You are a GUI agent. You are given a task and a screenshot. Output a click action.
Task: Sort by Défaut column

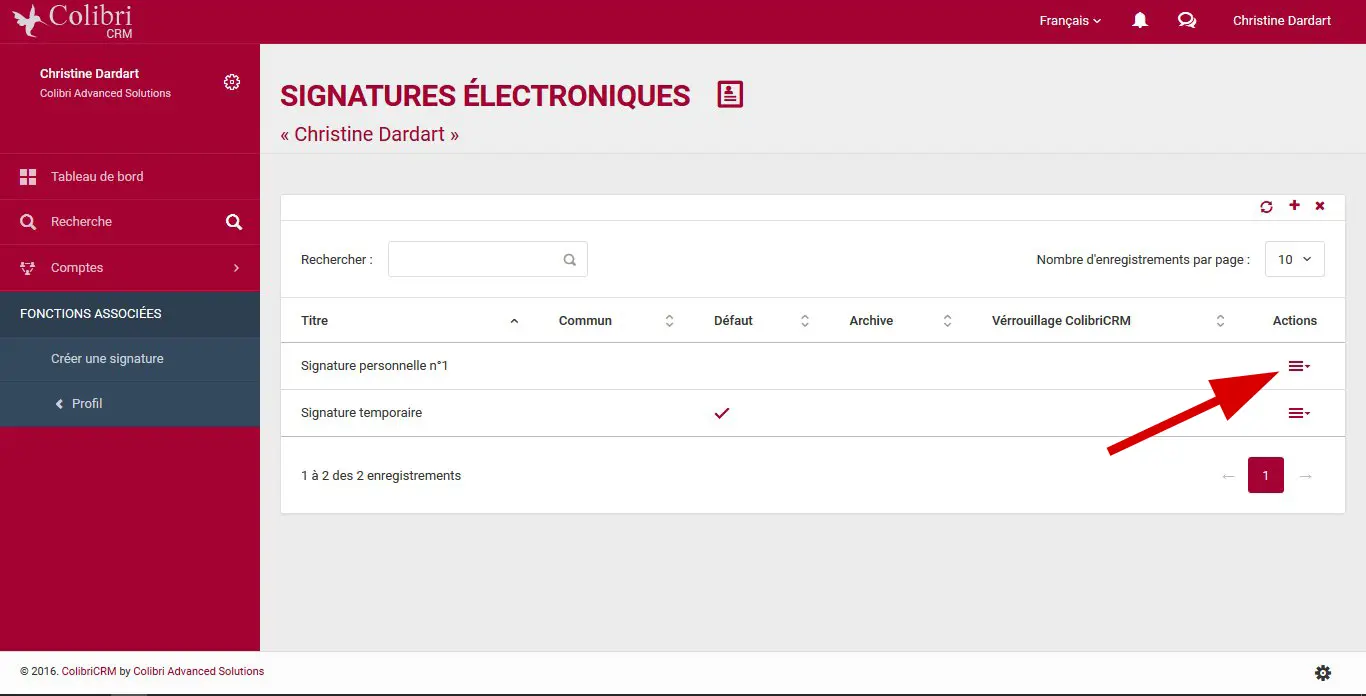[761, 321]
